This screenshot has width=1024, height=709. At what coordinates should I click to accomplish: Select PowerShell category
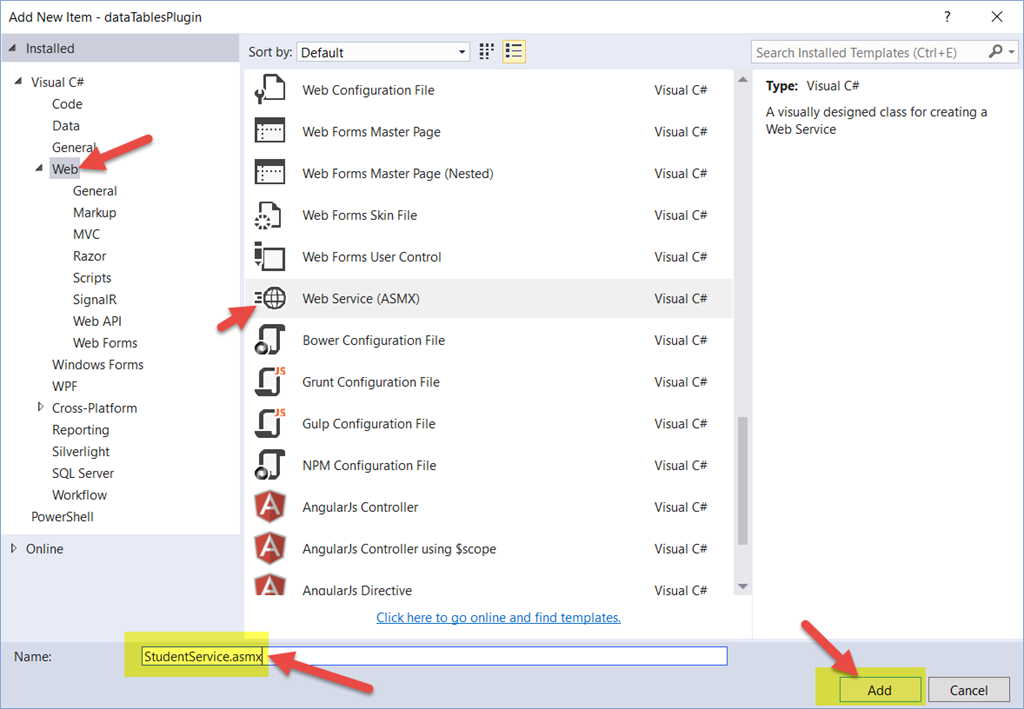(x=63, y=516)
